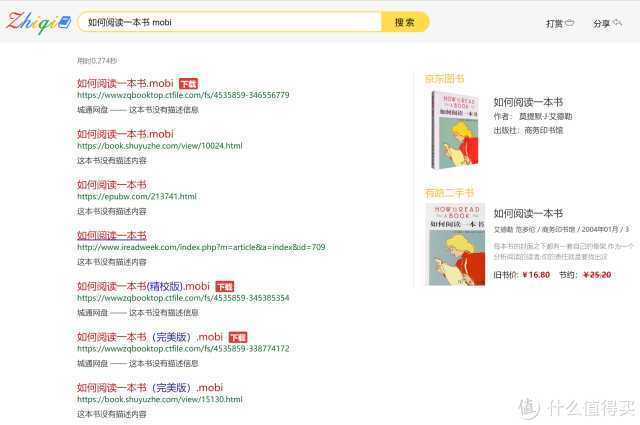Click the search query input field
The width and height of the screenshot is (640, 425).
pyautogui.click(x=230, y=22)
